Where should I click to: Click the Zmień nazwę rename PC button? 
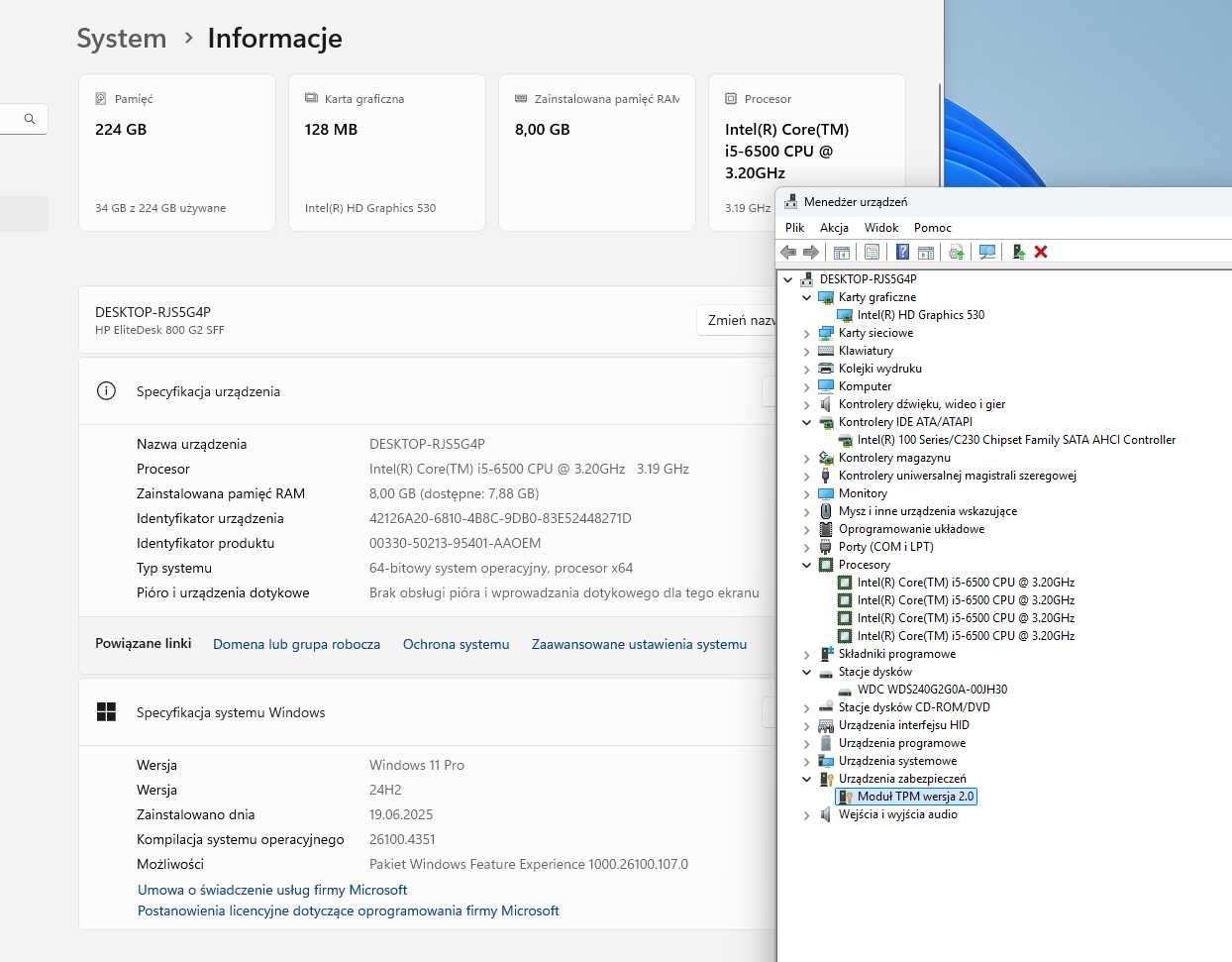(x=737, y=320)
